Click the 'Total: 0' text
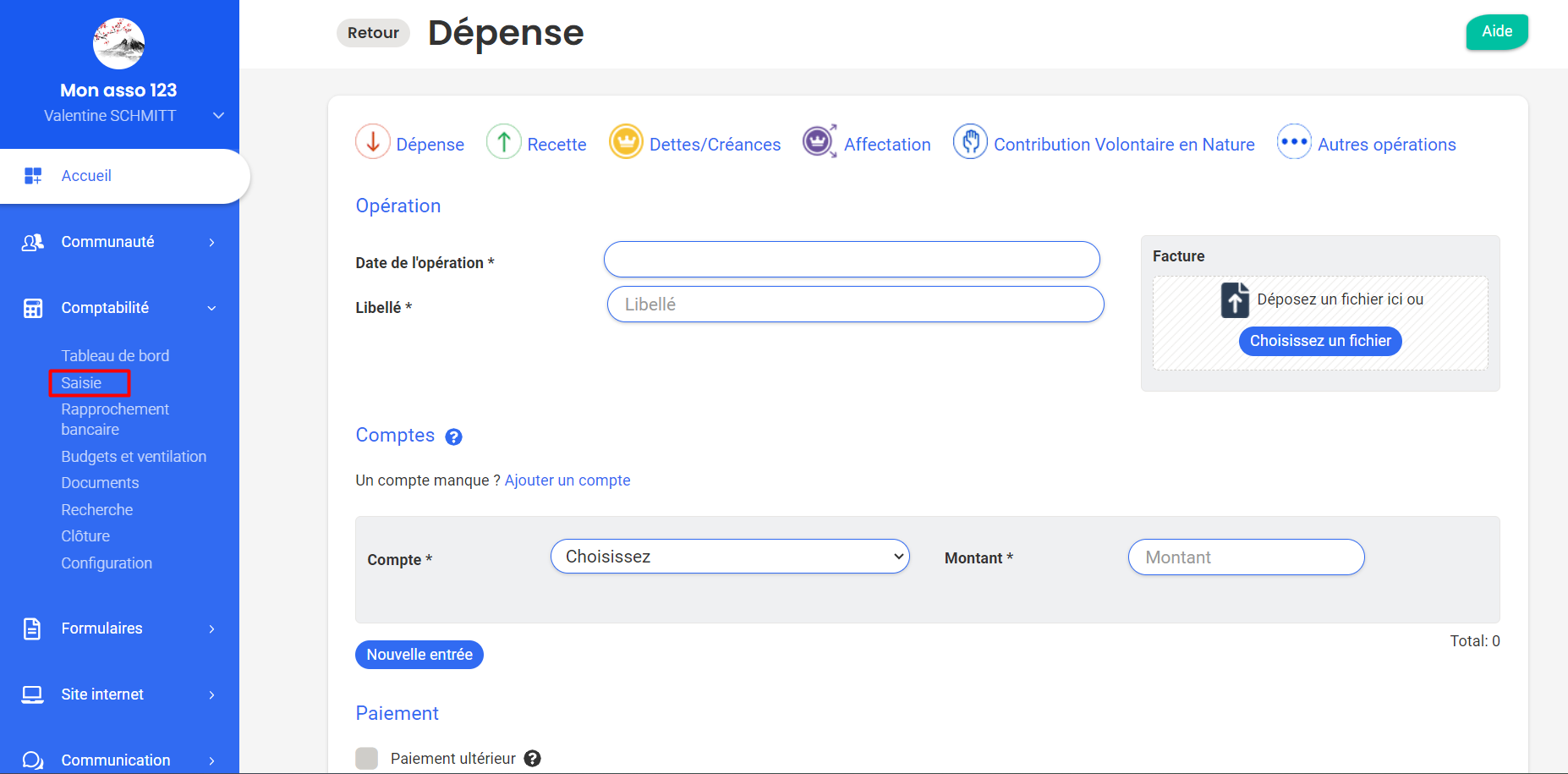 tap(1474, 641)
